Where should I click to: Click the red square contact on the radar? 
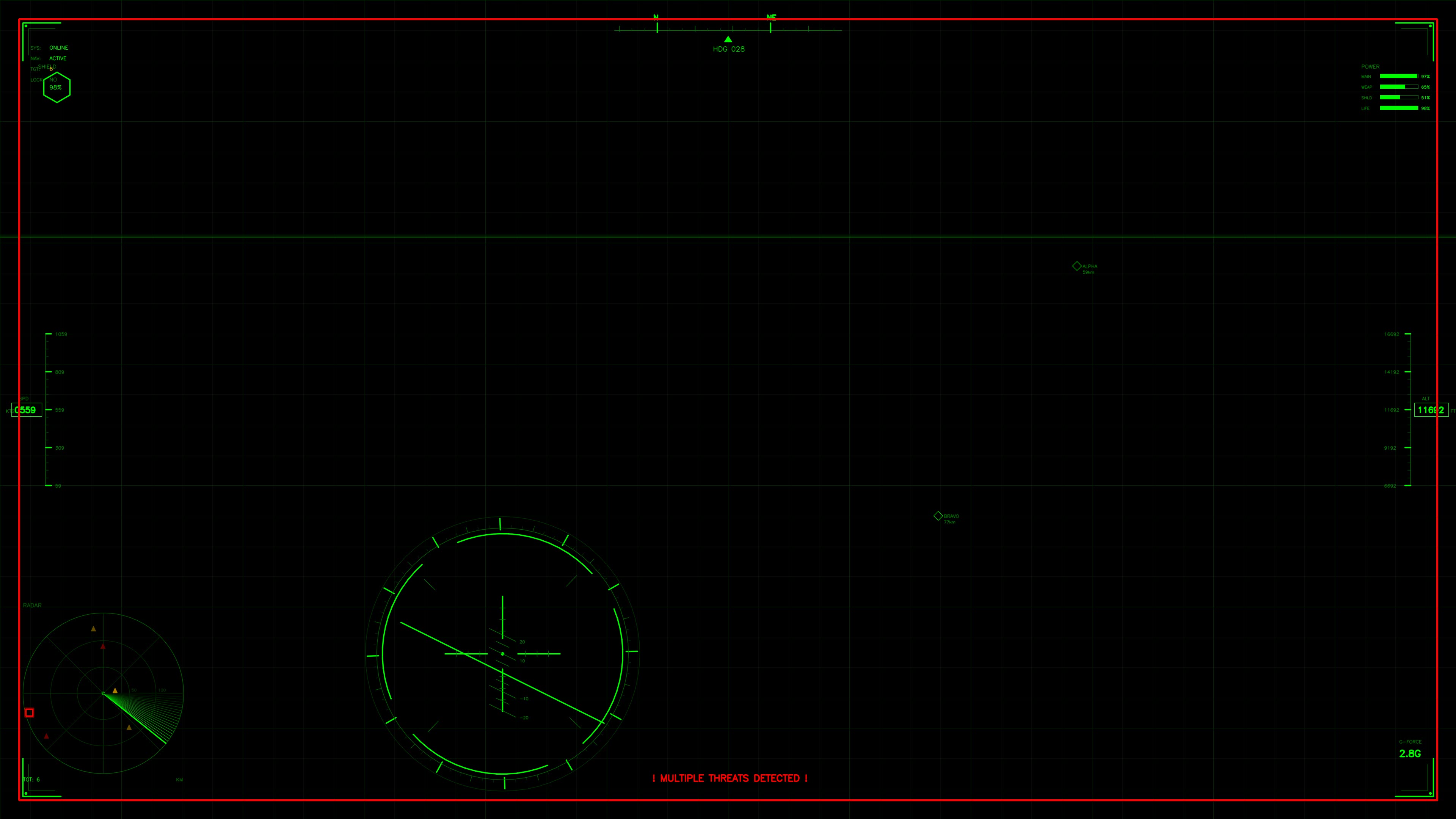[x=30, y=713]
